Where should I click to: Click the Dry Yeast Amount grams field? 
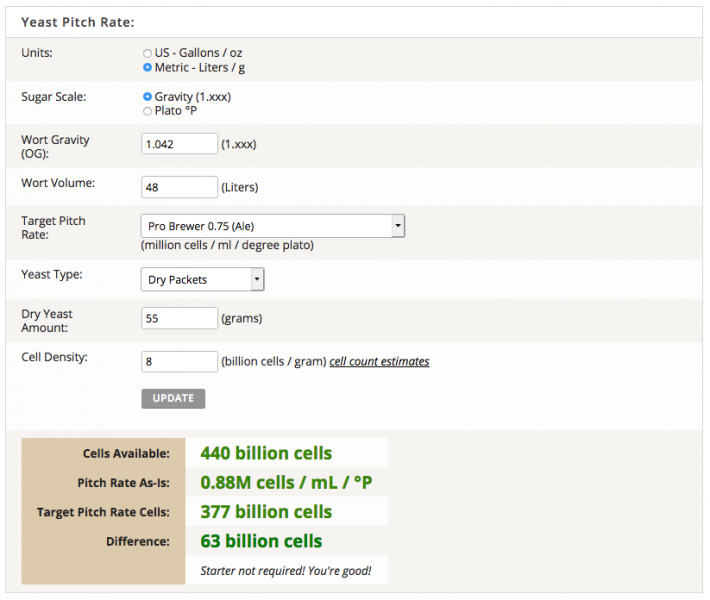tap(179, 318)
